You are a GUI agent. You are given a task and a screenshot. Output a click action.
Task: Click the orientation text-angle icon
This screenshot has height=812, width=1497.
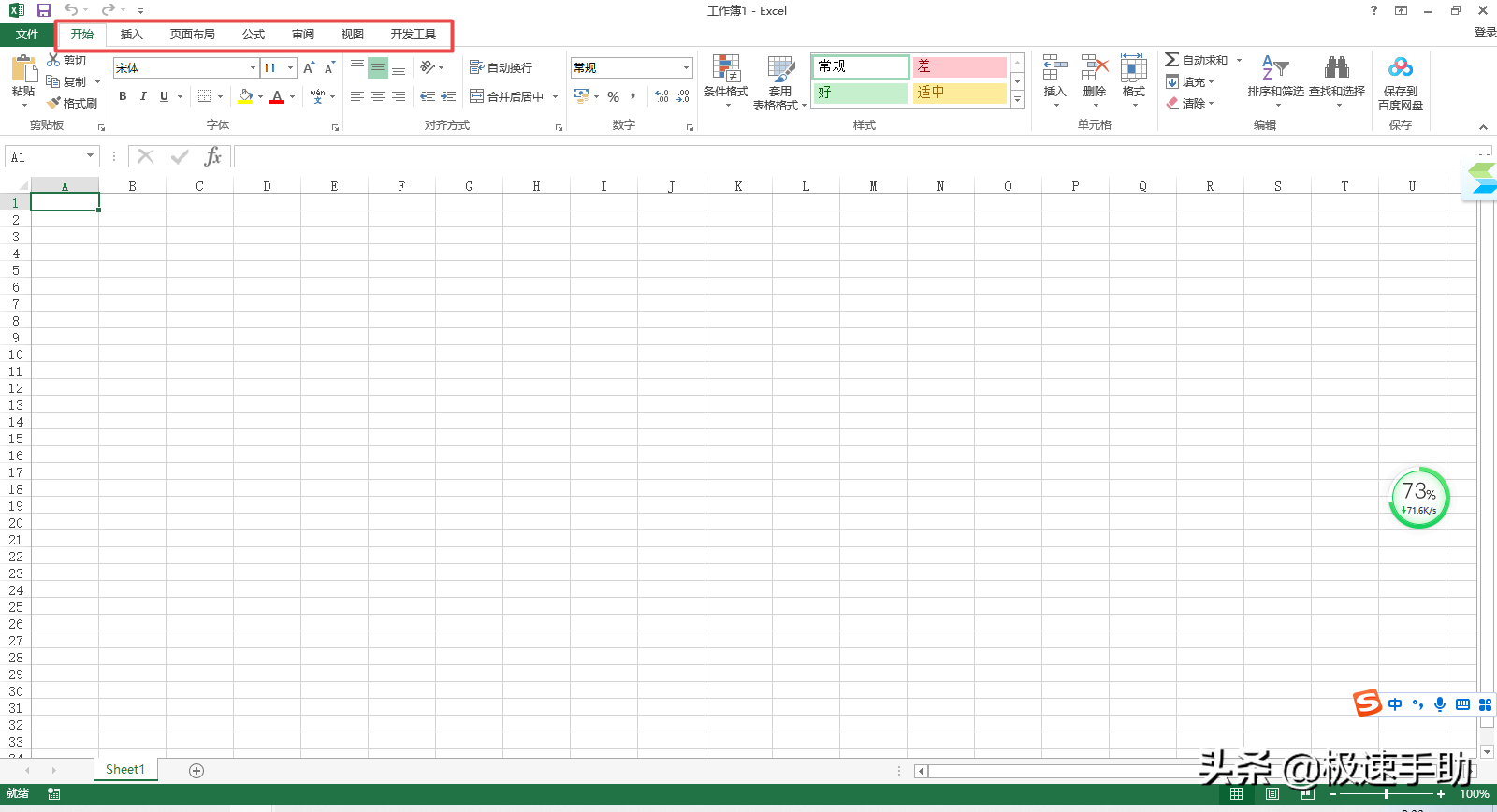[x=428, y=67]
